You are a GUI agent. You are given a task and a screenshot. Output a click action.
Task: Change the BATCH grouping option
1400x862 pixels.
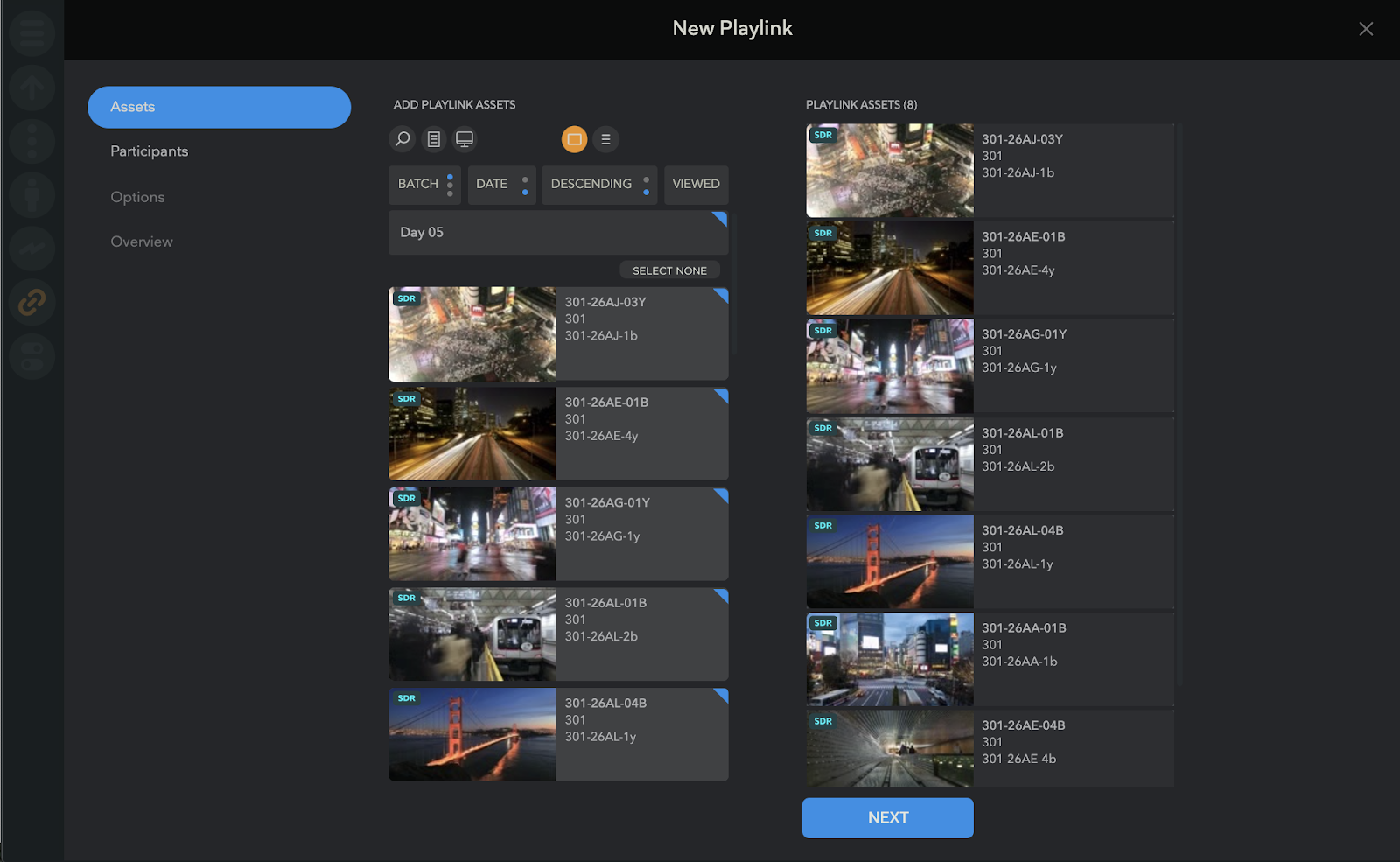423,184
